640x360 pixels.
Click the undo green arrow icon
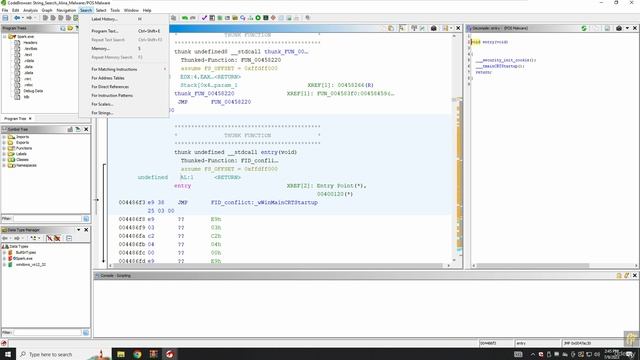(185, 18)
